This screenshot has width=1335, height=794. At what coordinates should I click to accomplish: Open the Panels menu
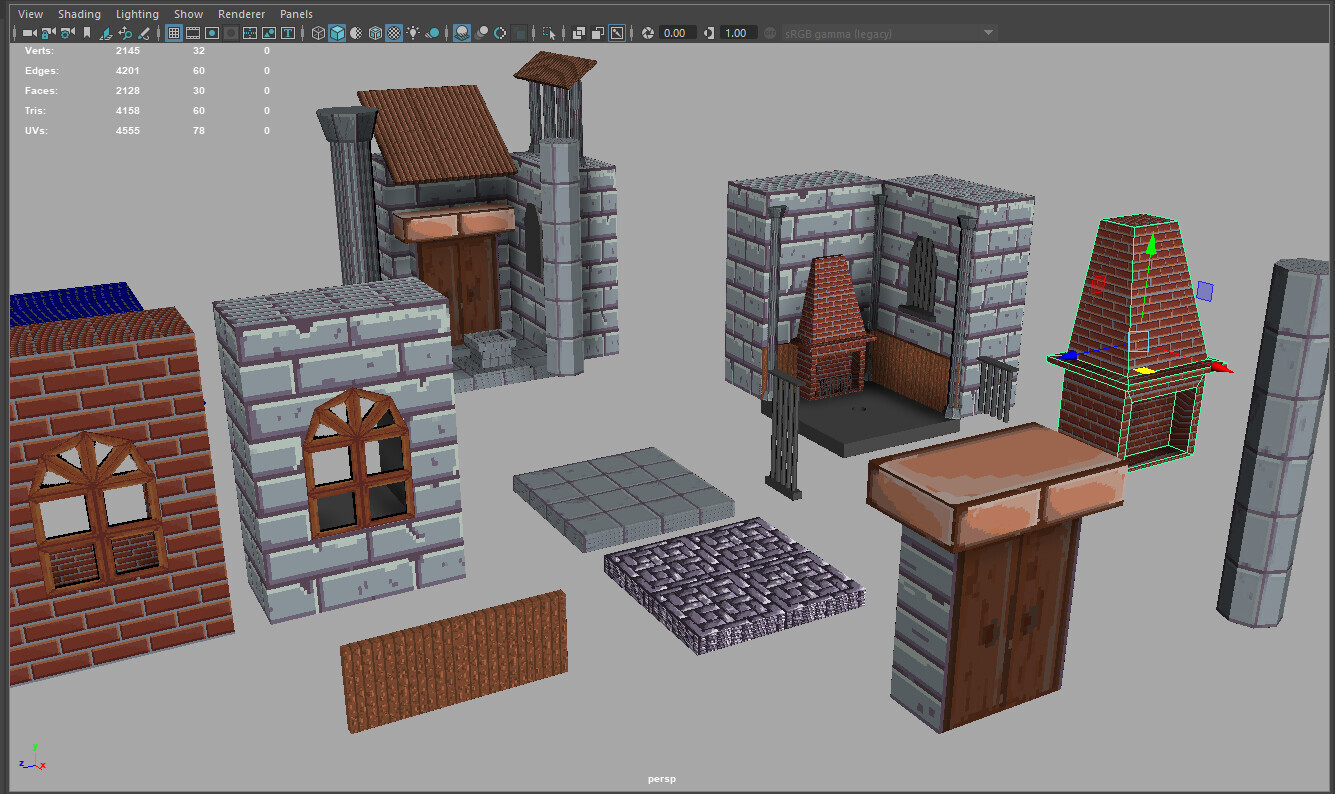coord(296,14)
